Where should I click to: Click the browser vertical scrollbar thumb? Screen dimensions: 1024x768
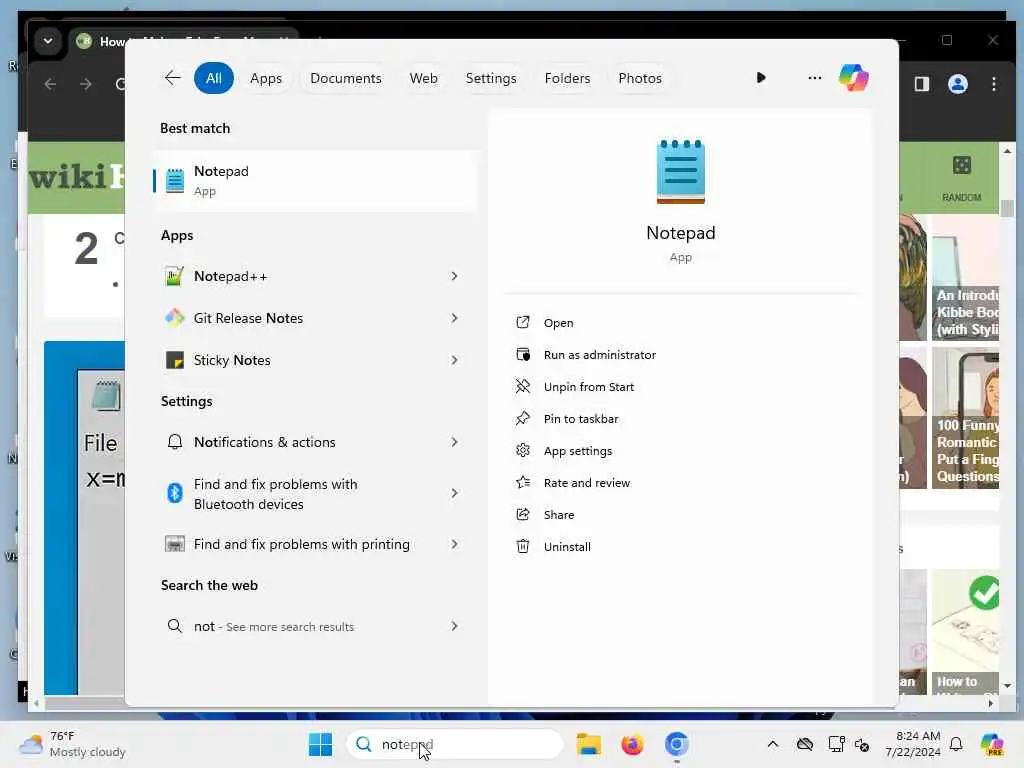(1007, 208)
